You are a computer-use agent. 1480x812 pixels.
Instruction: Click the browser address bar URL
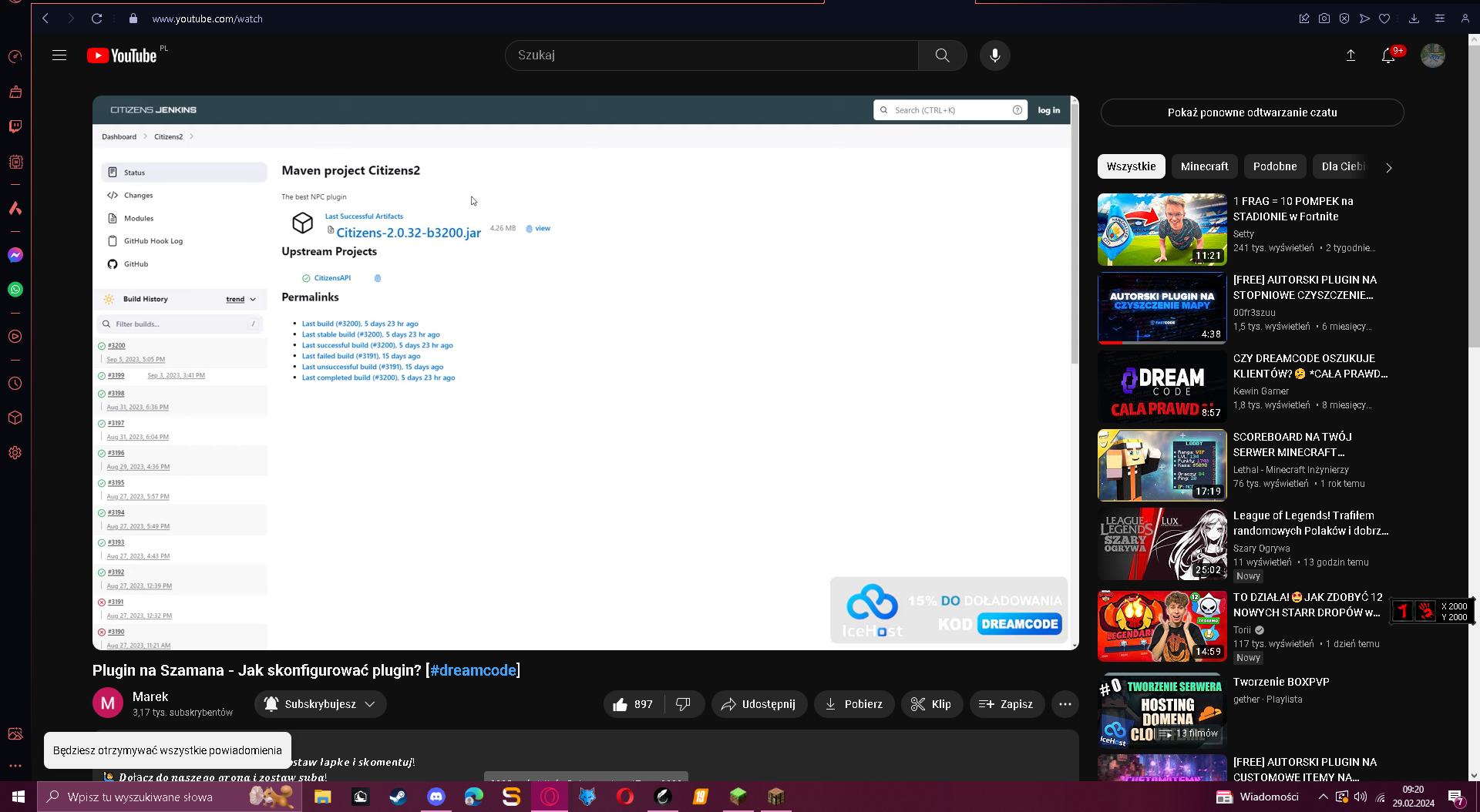point(207,18)
